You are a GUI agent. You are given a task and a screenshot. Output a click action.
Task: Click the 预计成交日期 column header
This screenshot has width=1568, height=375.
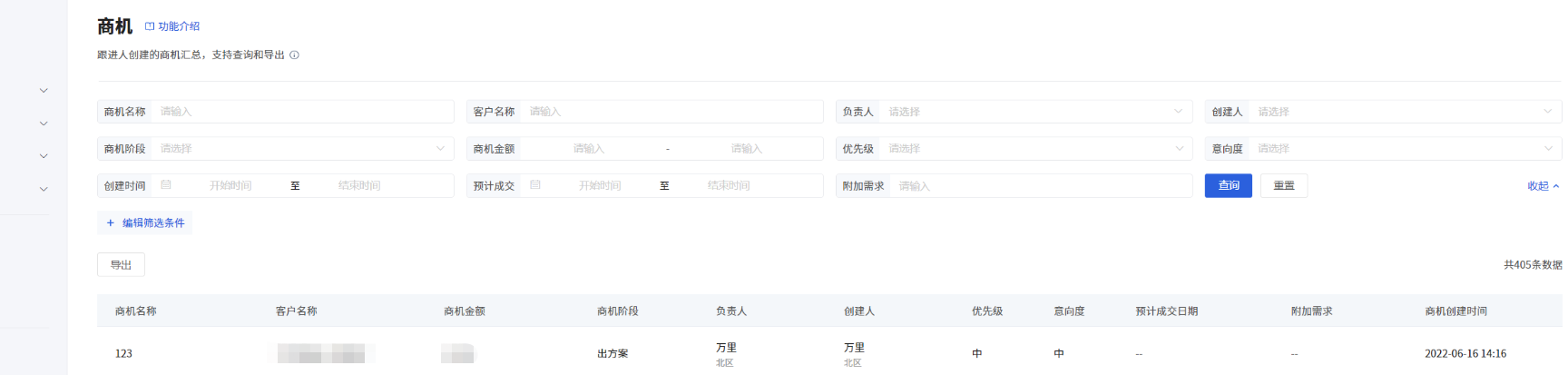(1167, 311)
